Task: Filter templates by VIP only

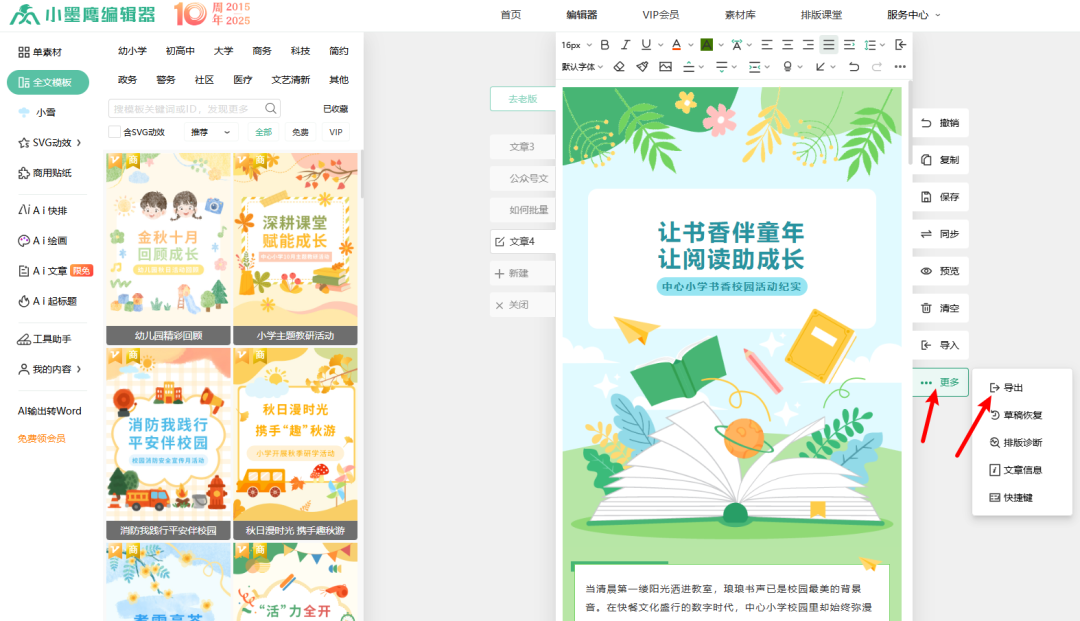Action: pyautogui.click(x=336, y=132)
